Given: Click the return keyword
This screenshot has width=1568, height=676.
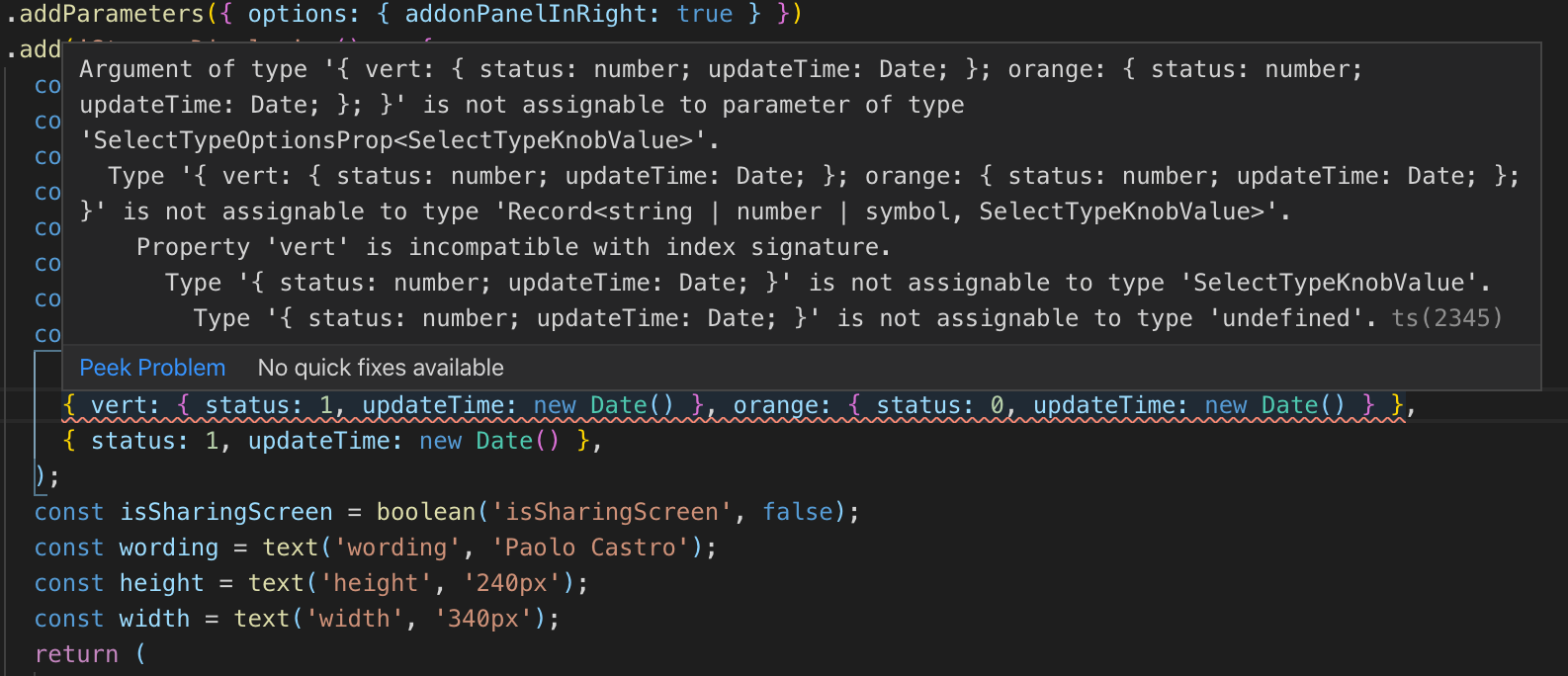Looking at the screenshot, I should tap(77, 653).
